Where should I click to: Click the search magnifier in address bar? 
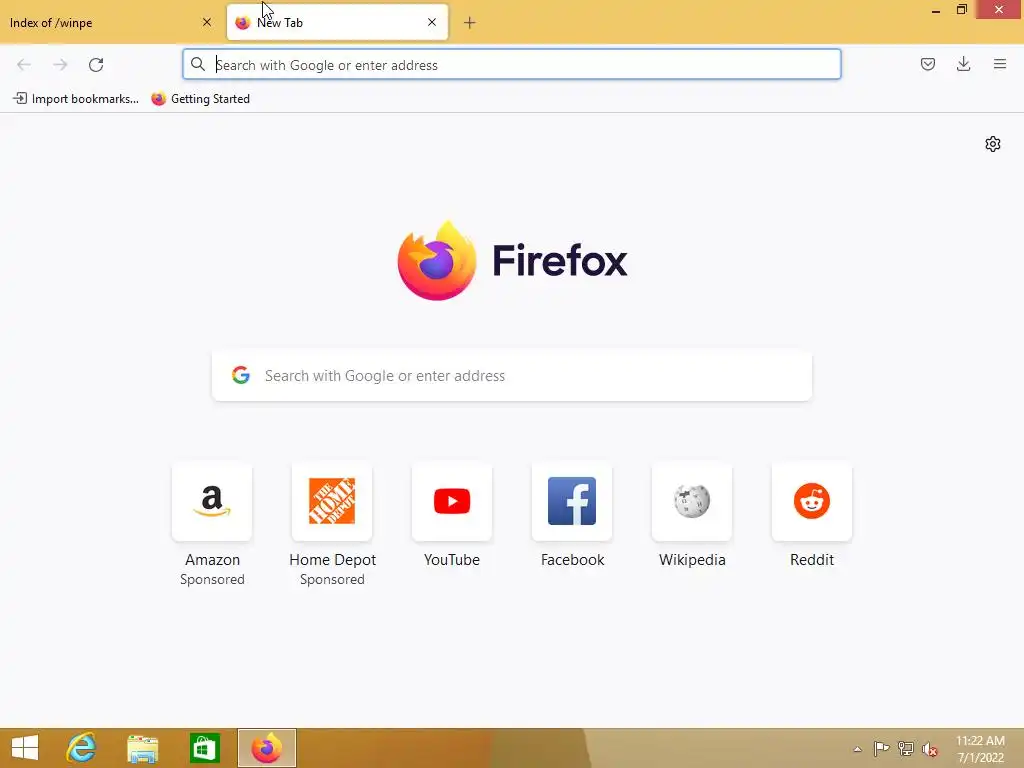197,64
